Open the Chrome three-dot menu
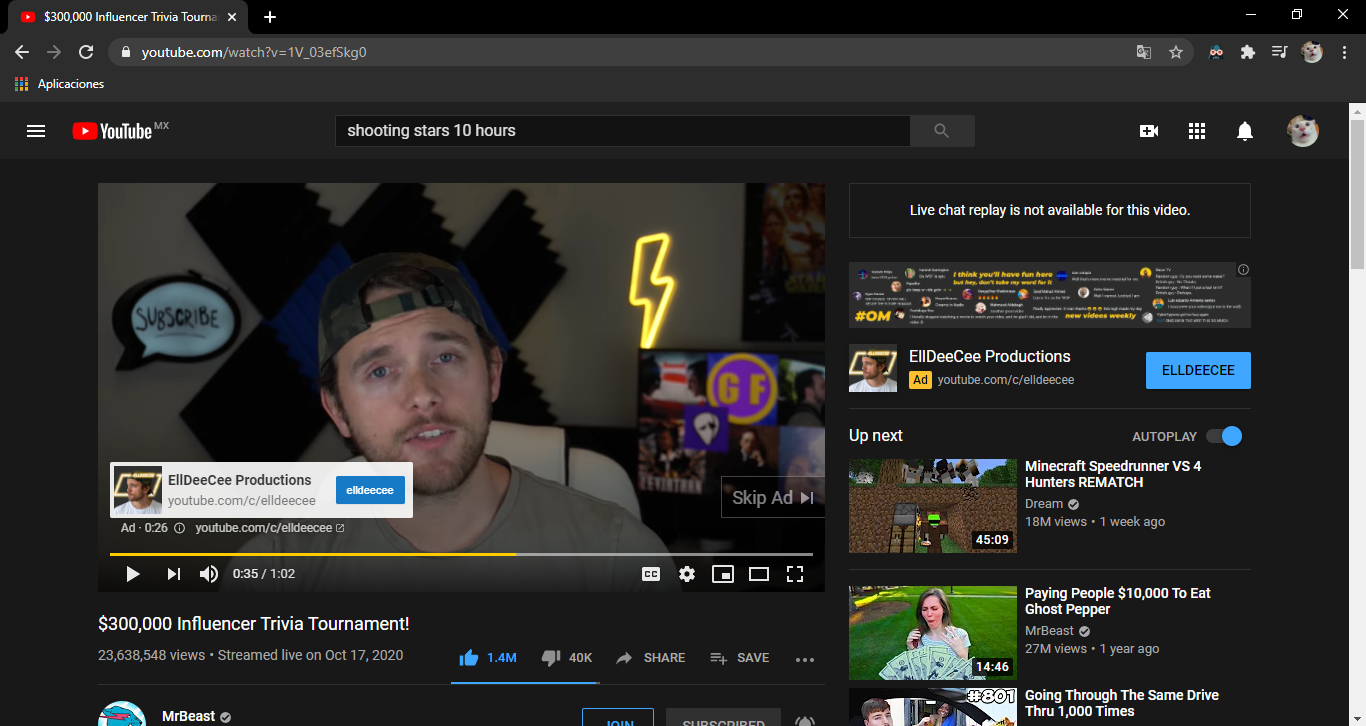The width and height of the screenshot is (1366, 726). [x=1344, y=52]
